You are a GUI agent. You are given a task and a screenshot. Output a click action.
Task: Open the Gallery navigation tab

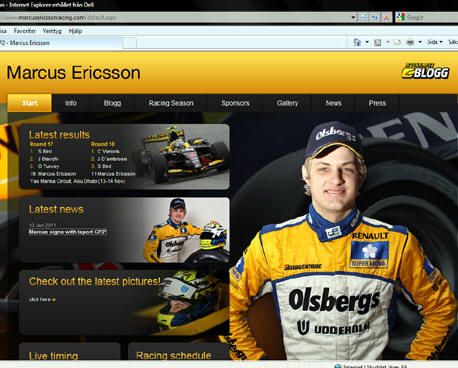click(x=287, y=103)
